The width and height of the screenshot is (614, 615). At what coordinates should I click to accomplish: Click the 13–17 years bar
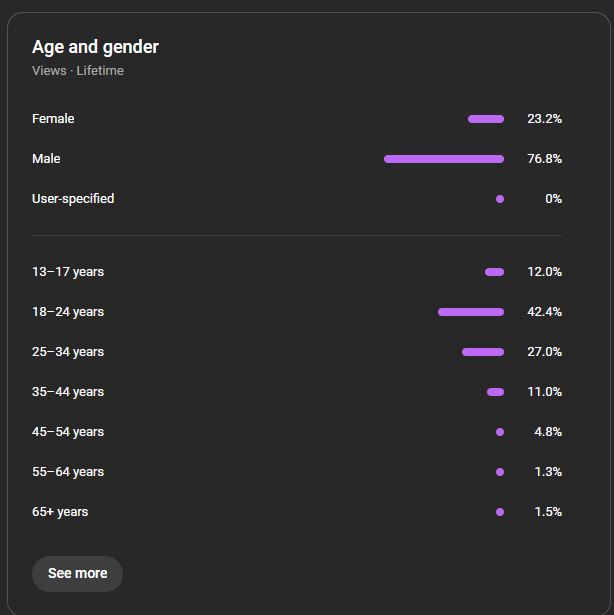click(494, 272)
